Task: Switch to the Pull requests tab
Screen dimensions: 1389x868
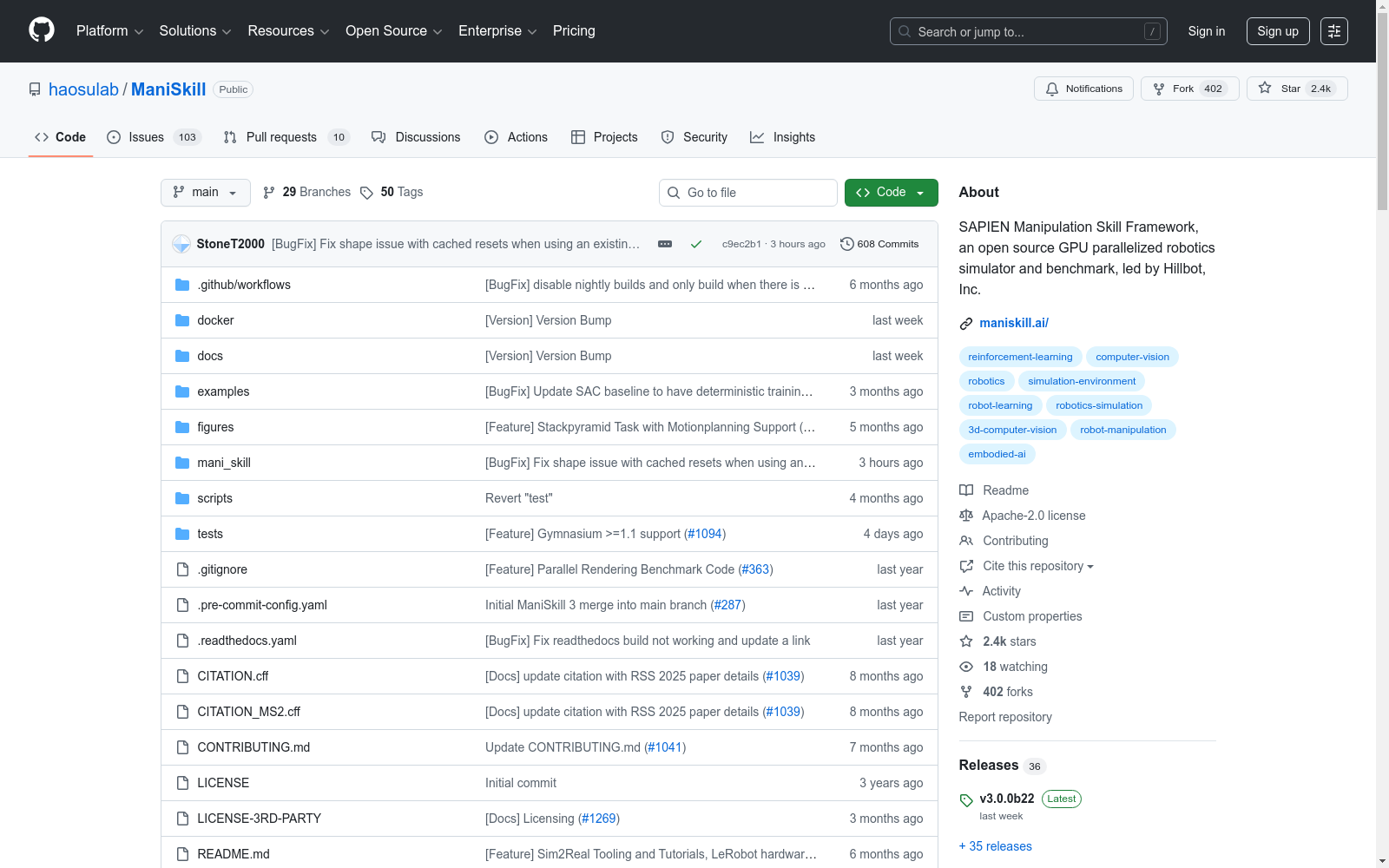Action: (286, 137)
